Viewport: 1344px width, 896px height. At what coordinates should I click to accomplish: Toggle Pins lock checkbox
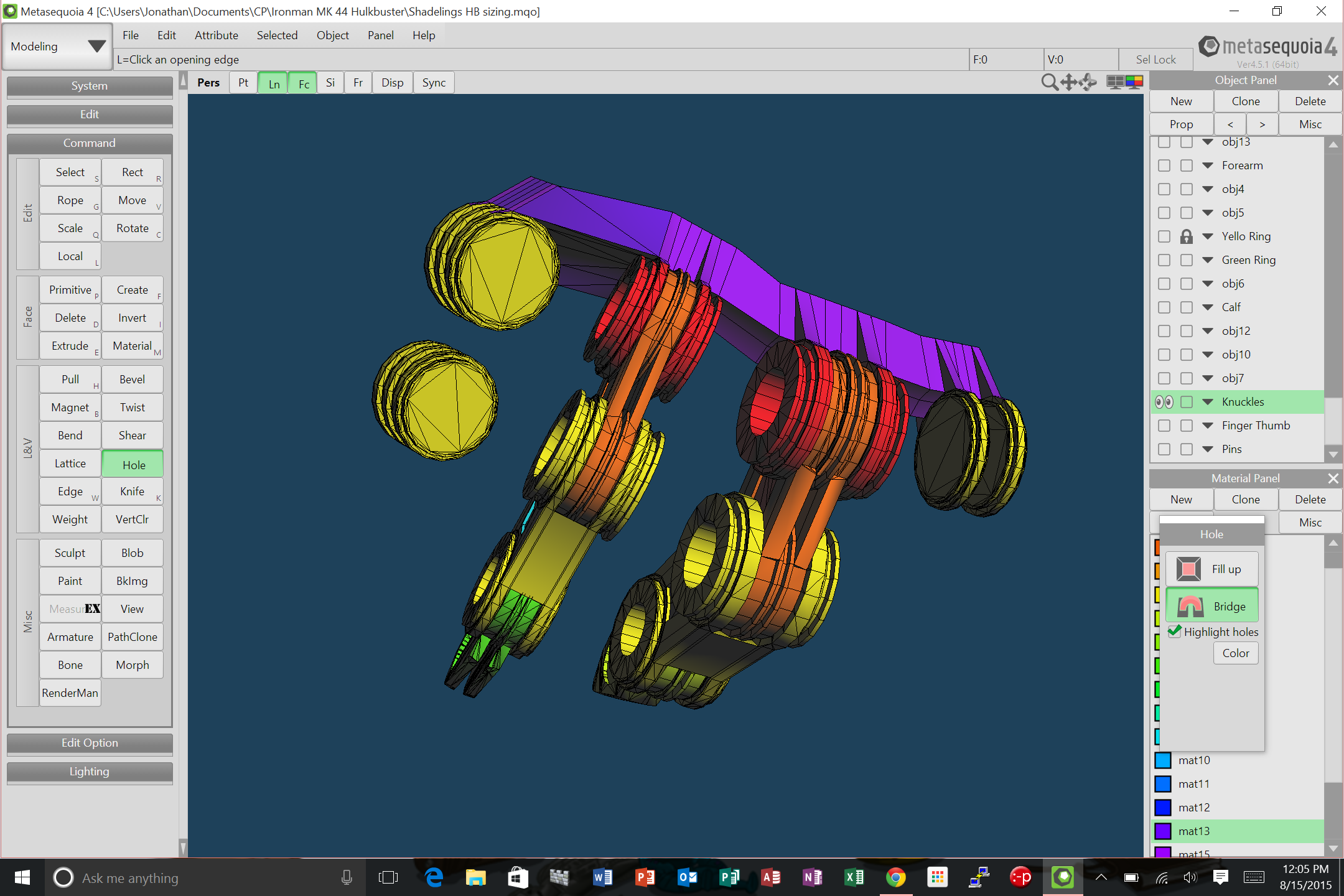(1187, 449)
